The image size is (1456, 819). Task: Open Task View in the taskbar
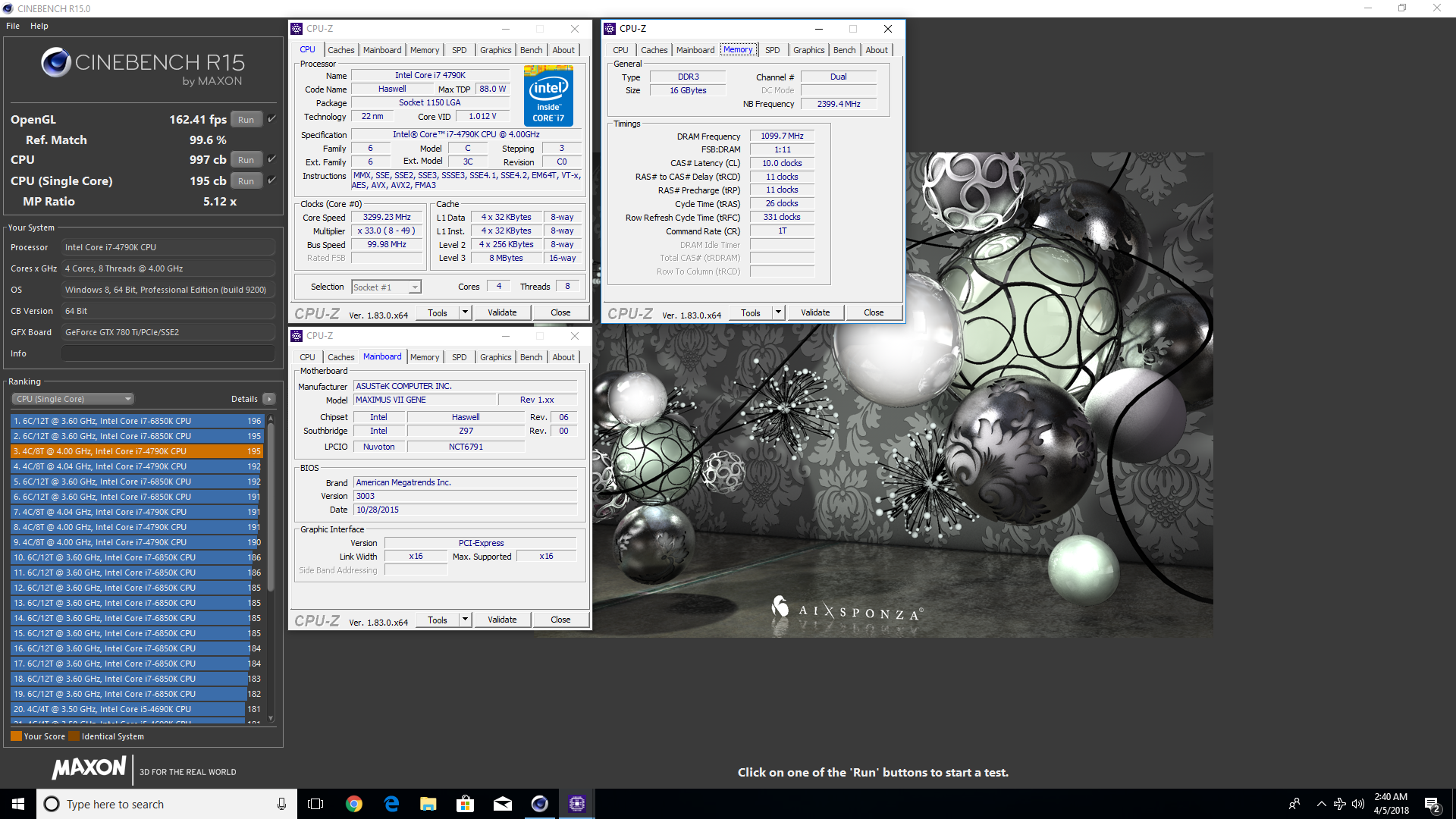pos(315,804)
